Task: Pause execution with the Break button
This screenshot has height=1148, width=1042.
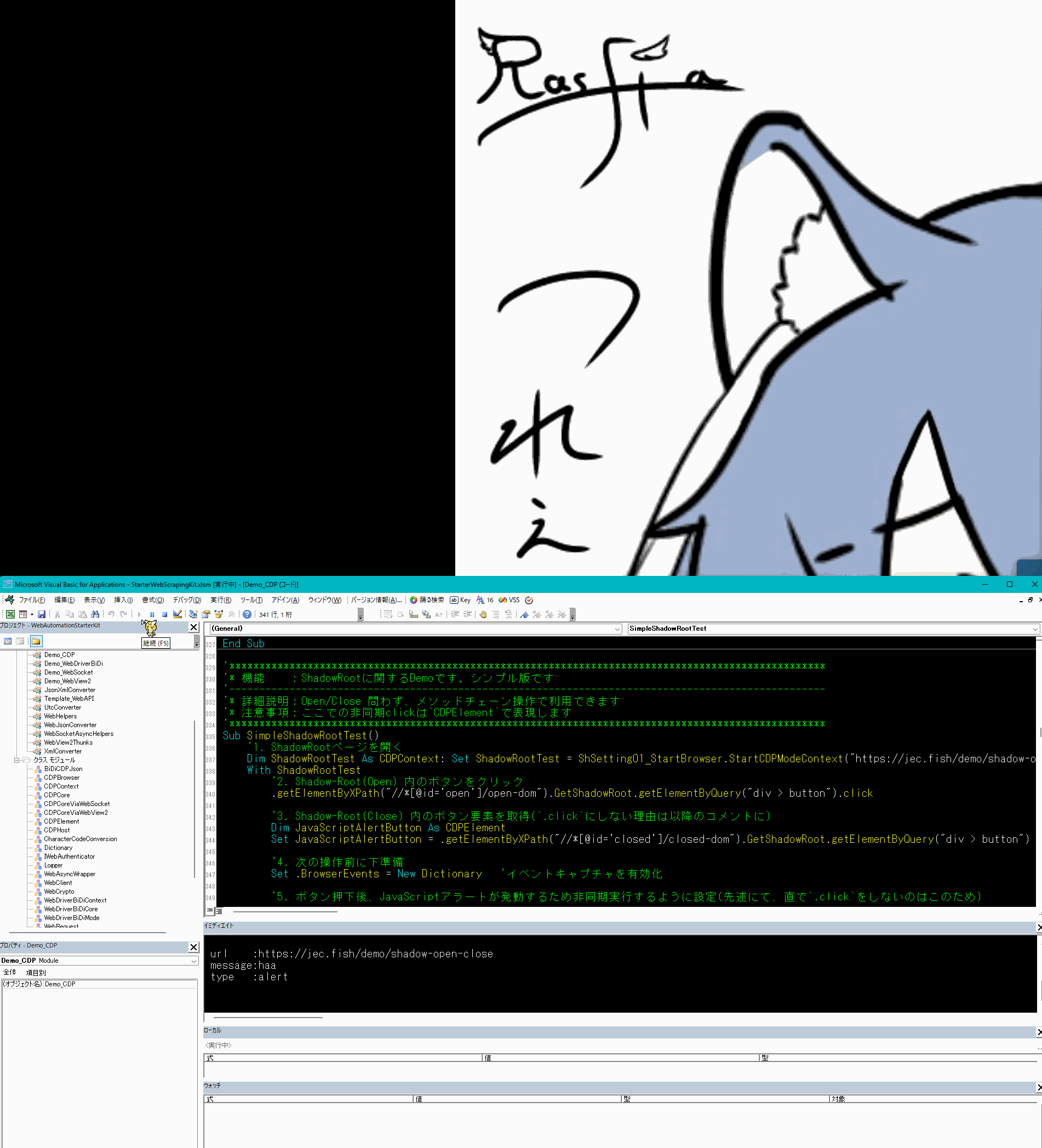Action: (x=152, y=614)
